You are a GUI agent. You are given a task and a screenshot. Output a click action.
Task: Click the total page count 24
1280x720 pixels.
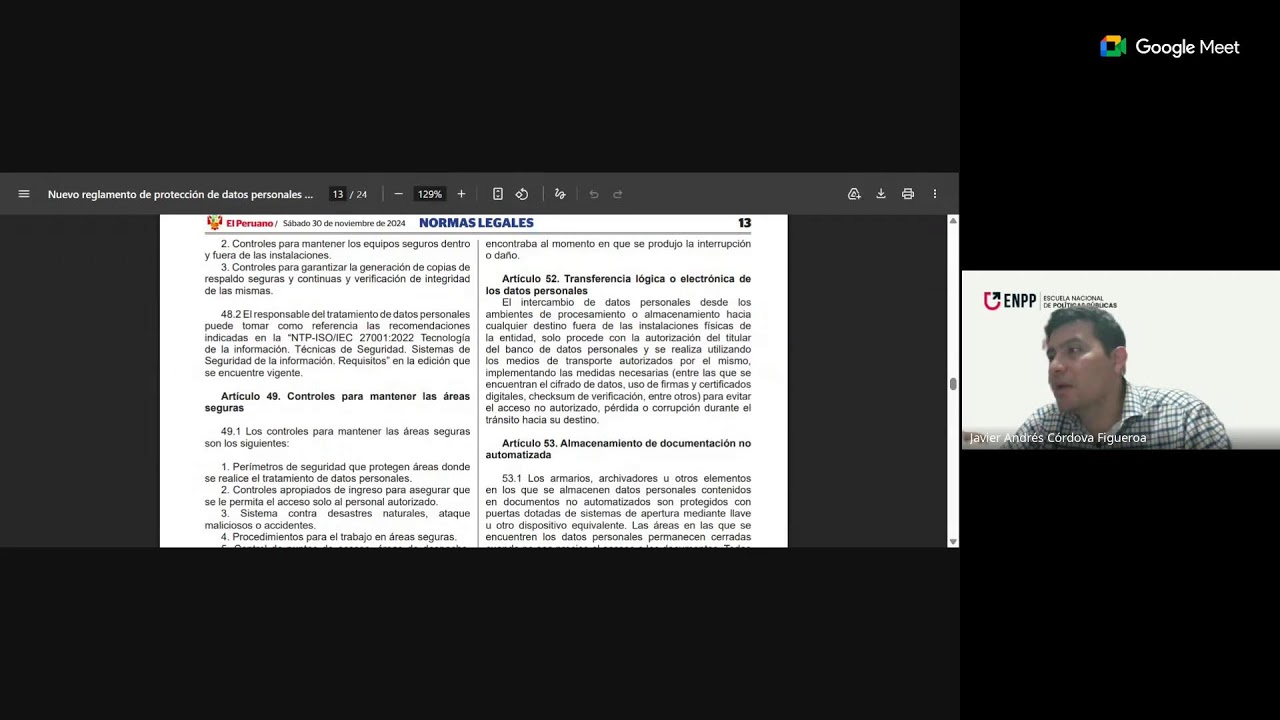point(361,194)
